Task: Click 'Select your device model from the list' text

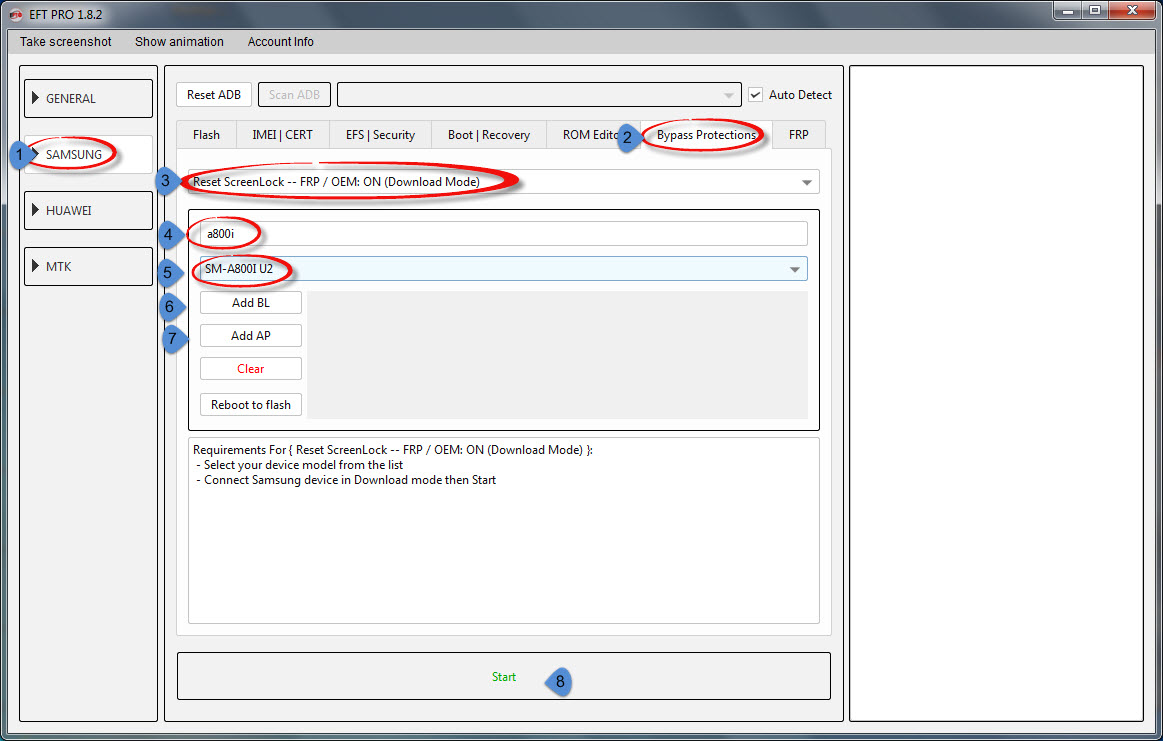Action: 303,465
